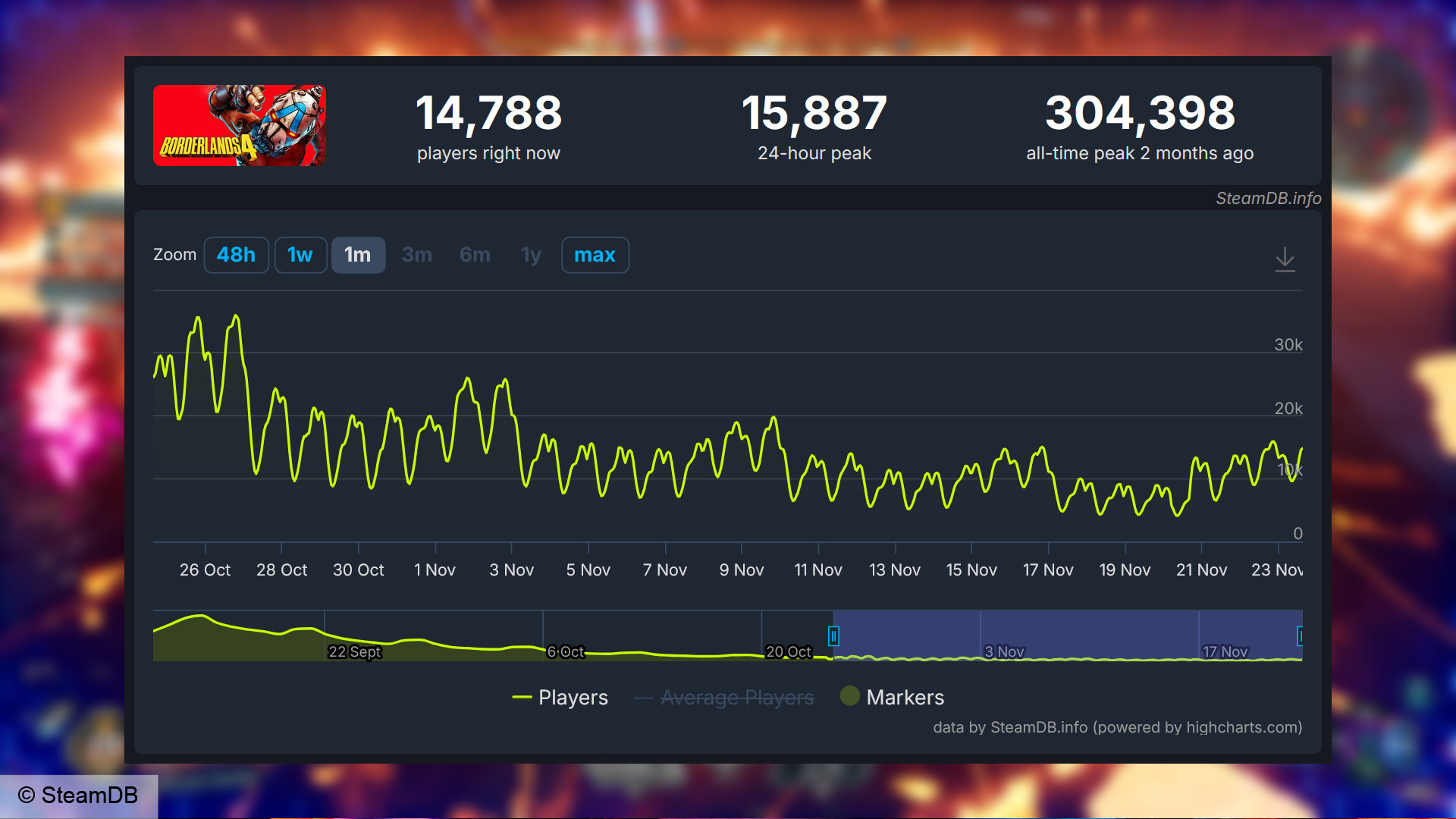Toggle Markers in the chart legend
Image resolution: width=1456 pixels, height=819 pixels.
893,697
